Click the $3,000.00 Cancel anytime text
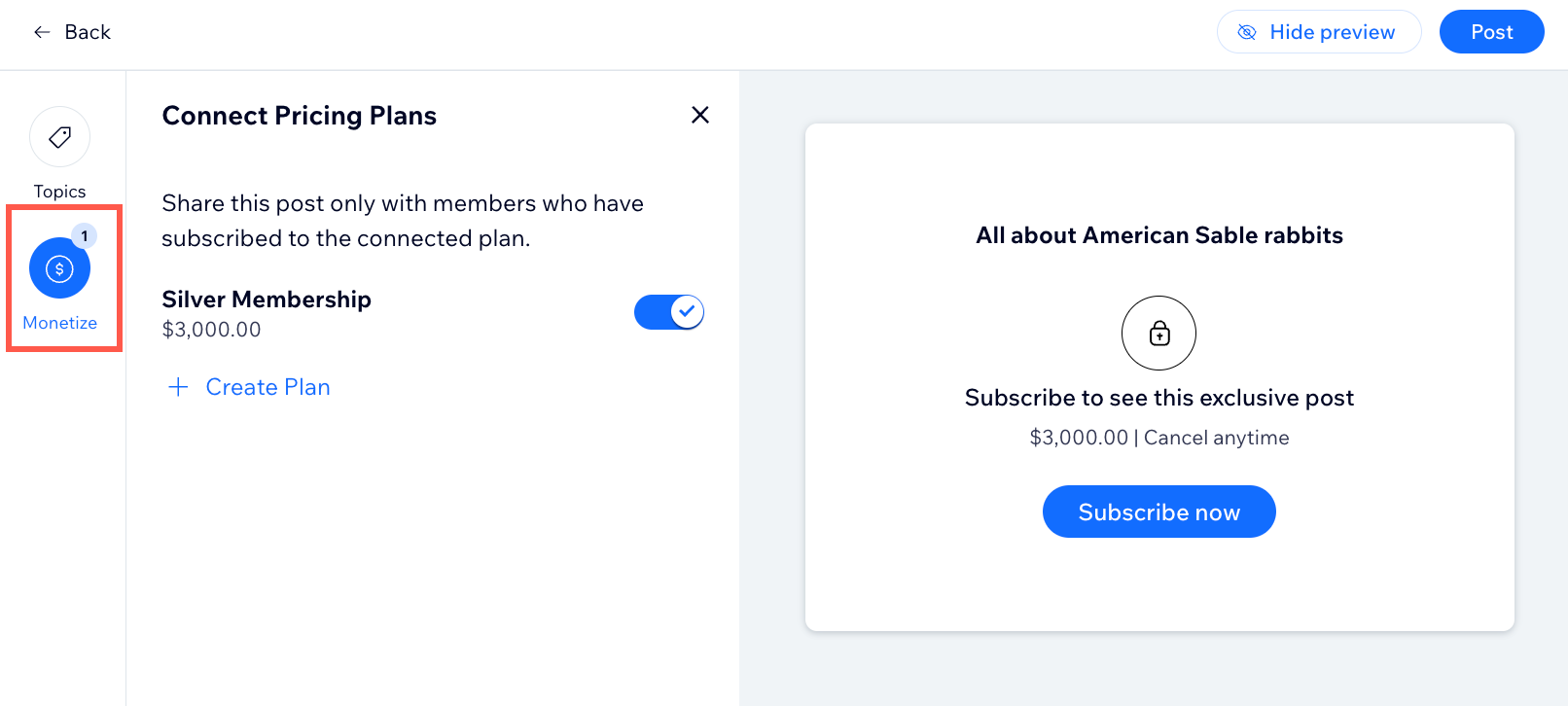The height and width of the screenshot is (706, 1568). [x=1159, y=438]
